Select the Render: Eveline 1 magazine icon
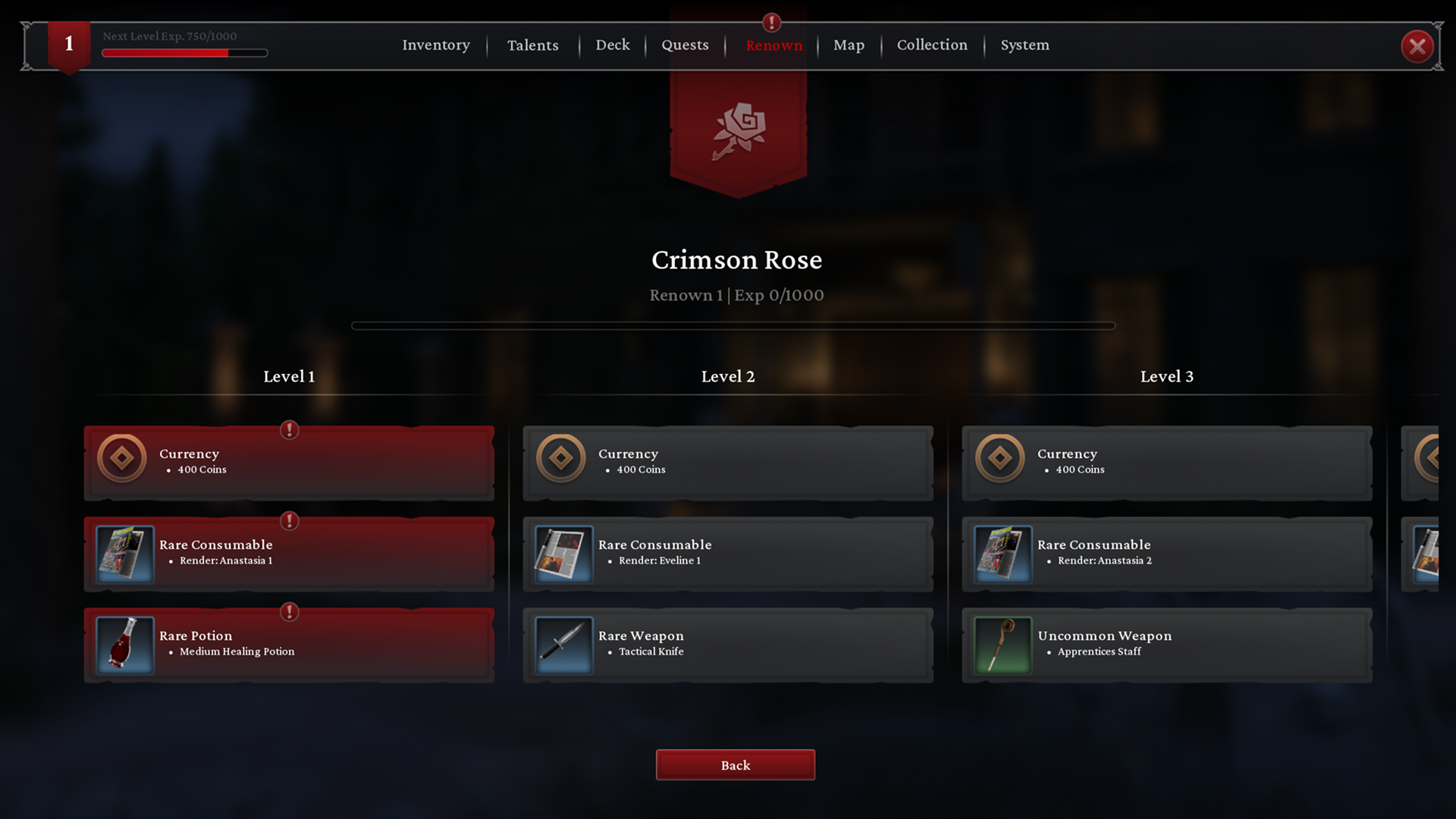Screen dimensions: 1456x819 tap(564, 554)
